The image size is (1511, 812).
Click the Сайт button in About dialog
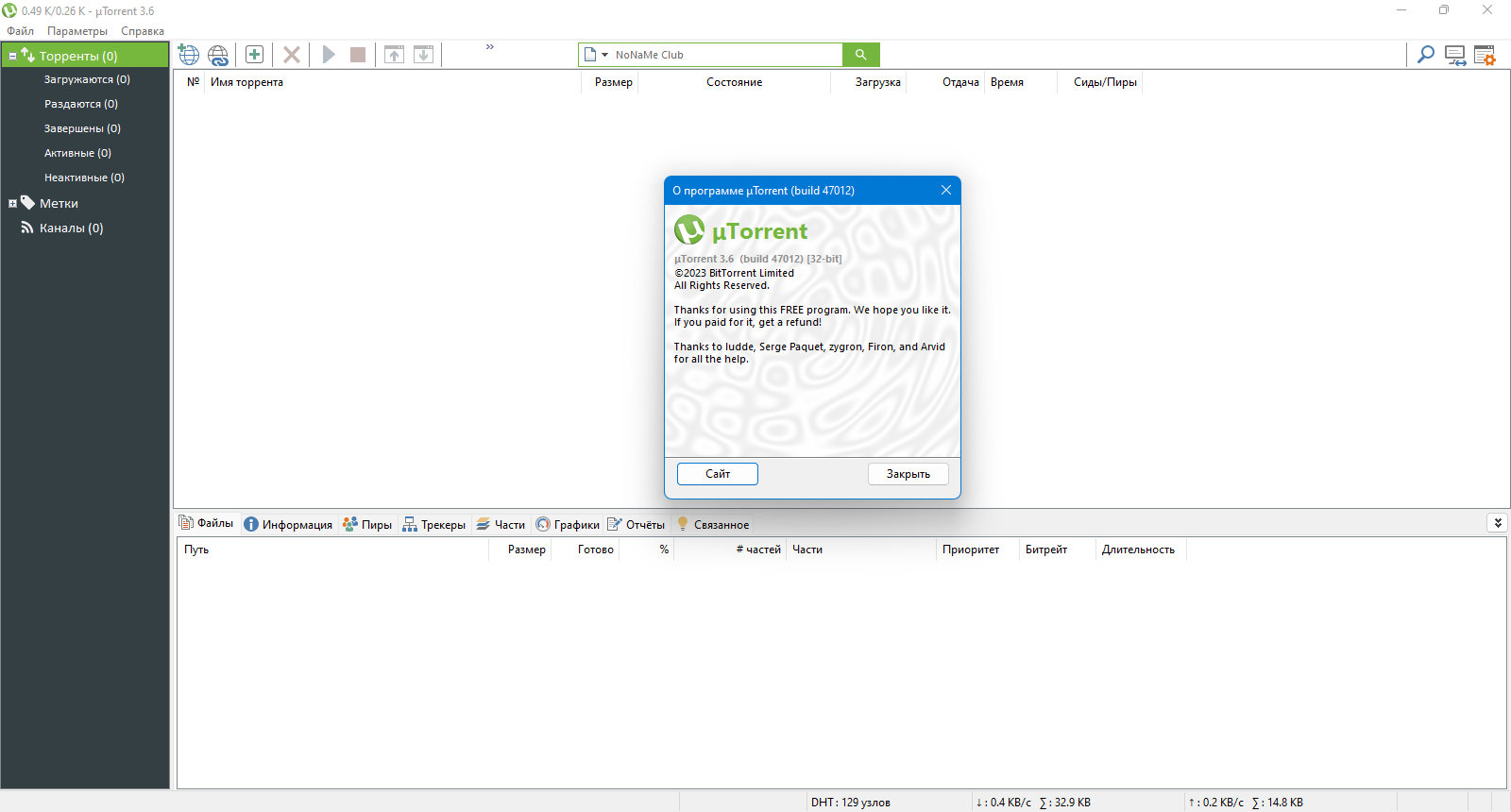pos(718,474)
